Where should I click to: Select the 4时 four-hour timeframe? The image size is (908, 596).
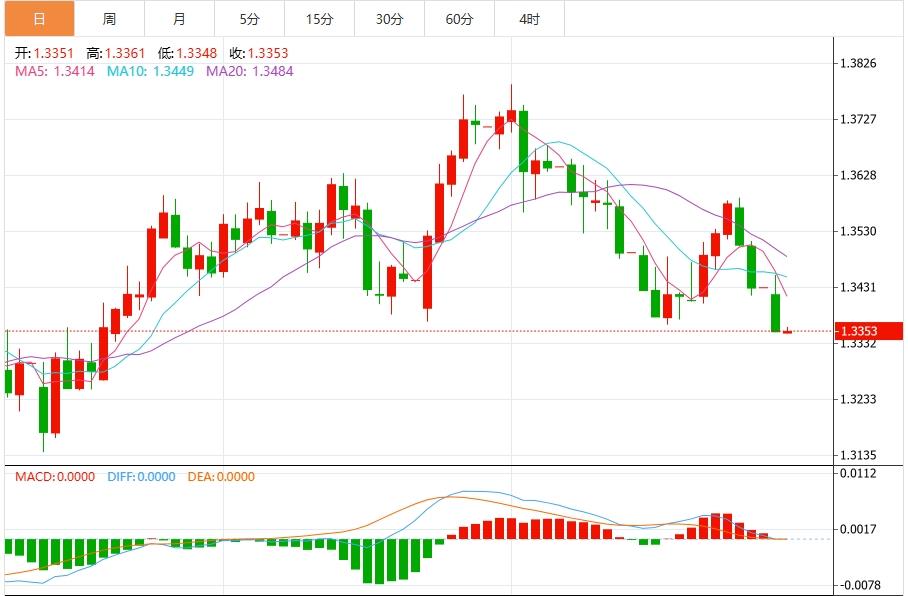click(x=529, y=18)
